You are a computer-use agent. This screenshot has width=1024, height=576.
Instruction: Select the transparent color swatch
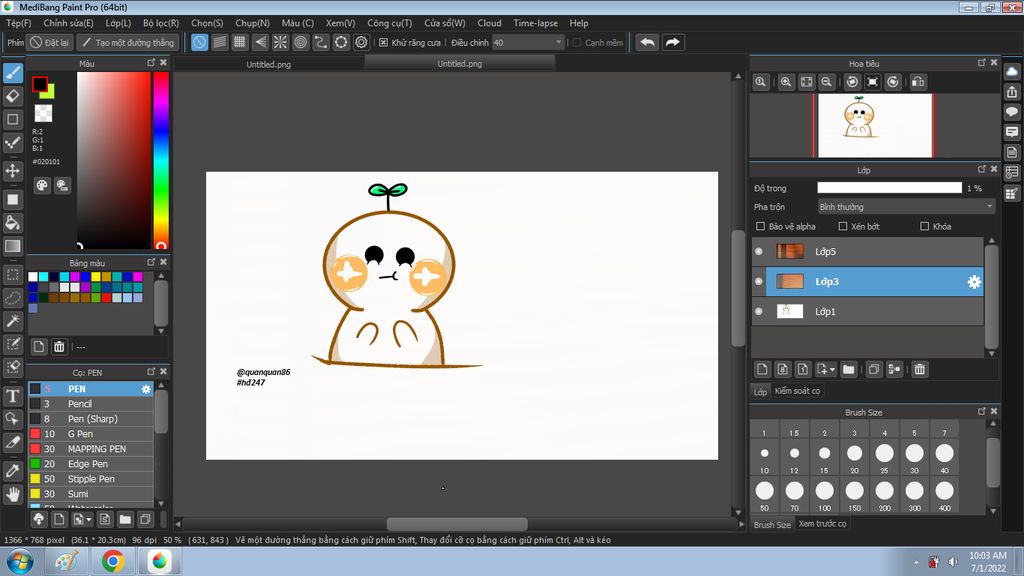43,114
